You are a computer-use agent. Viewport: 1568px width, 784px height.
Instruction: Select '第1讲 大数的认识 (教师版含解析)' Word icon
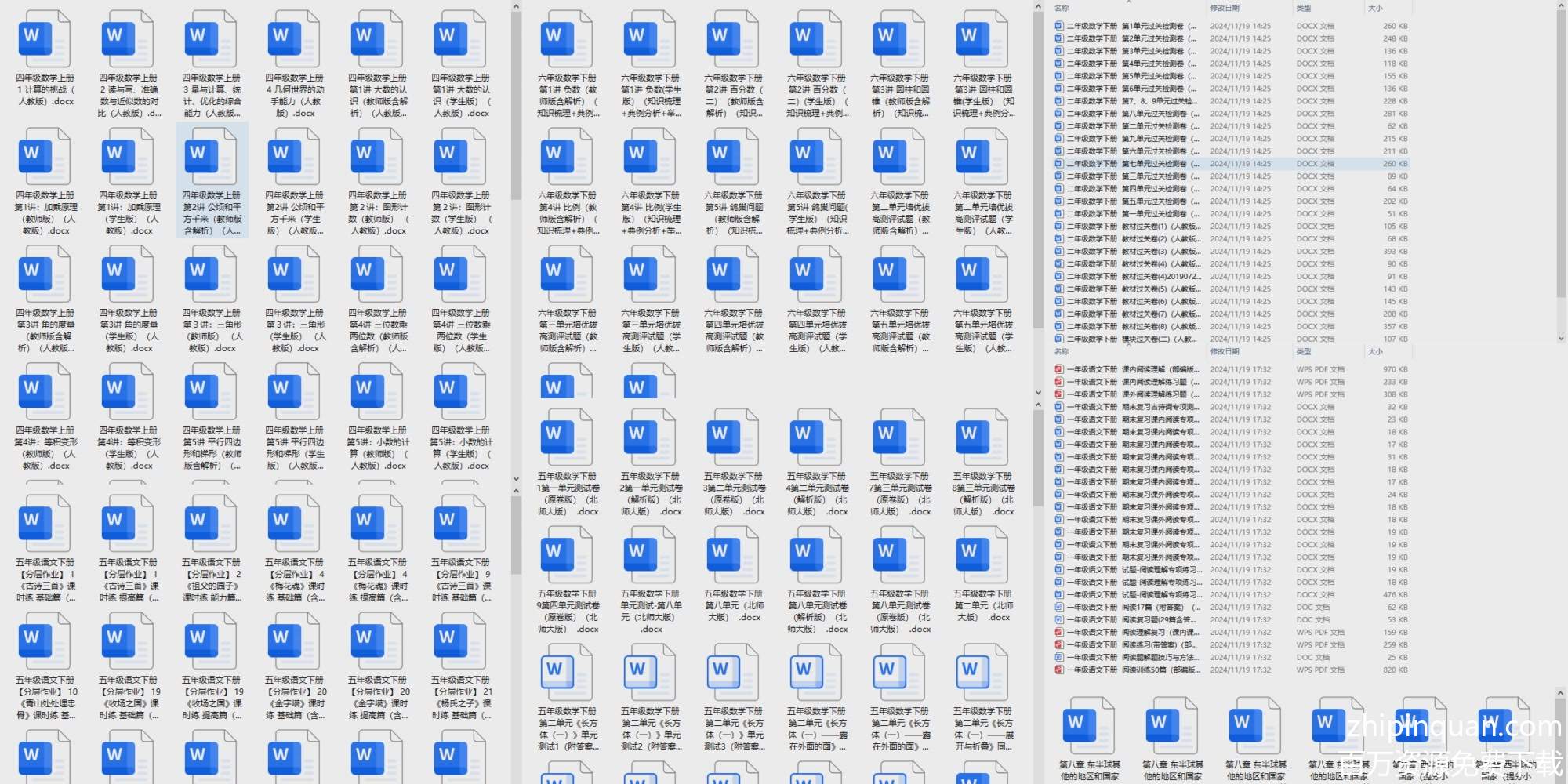(377, 39)
